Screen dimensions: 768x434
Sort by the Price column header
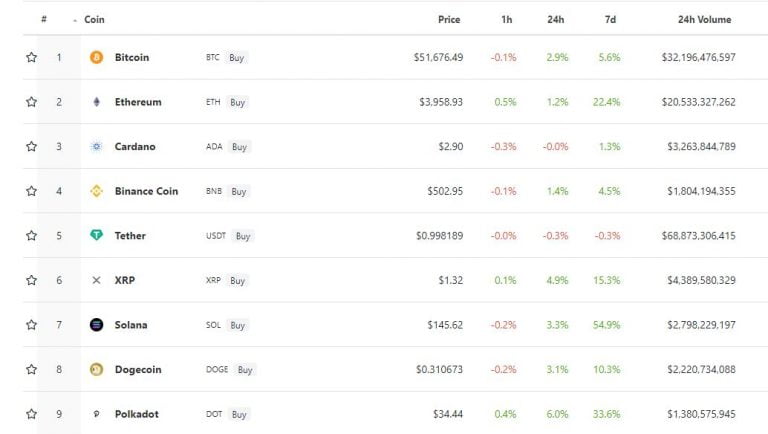[449, 20]
